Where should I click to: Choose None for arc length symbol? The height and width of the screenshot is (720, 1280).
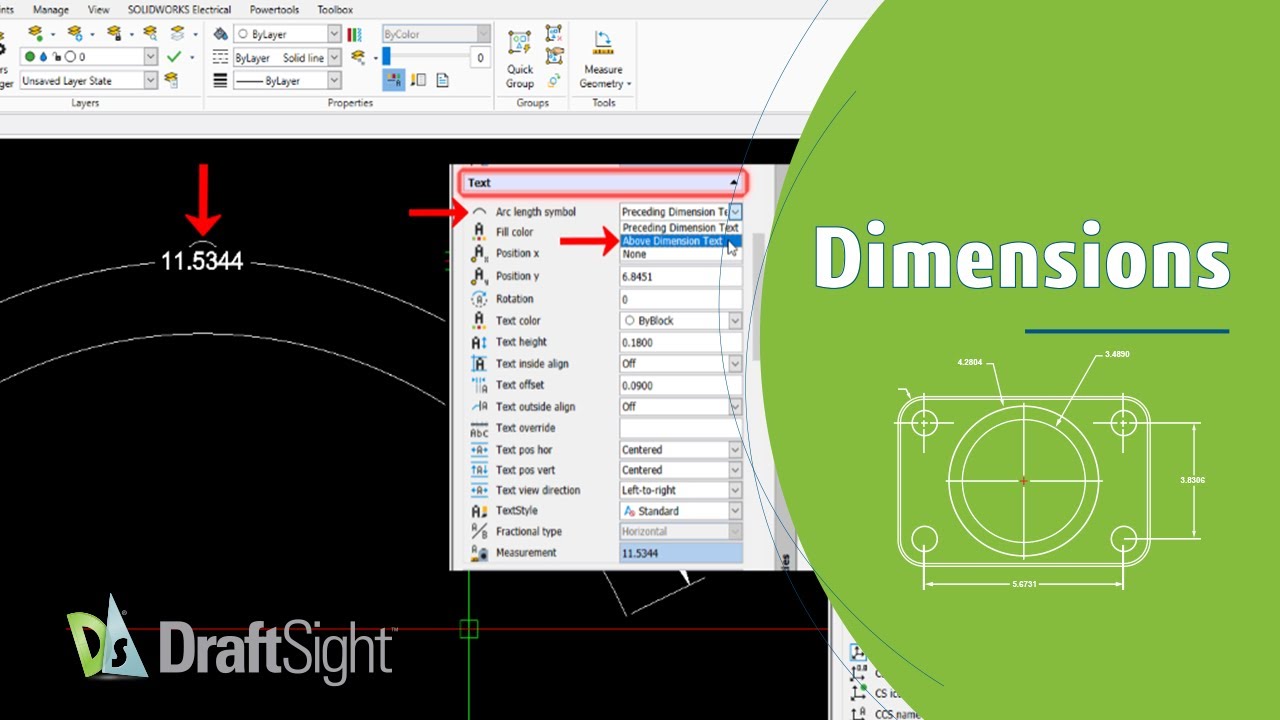681,254
